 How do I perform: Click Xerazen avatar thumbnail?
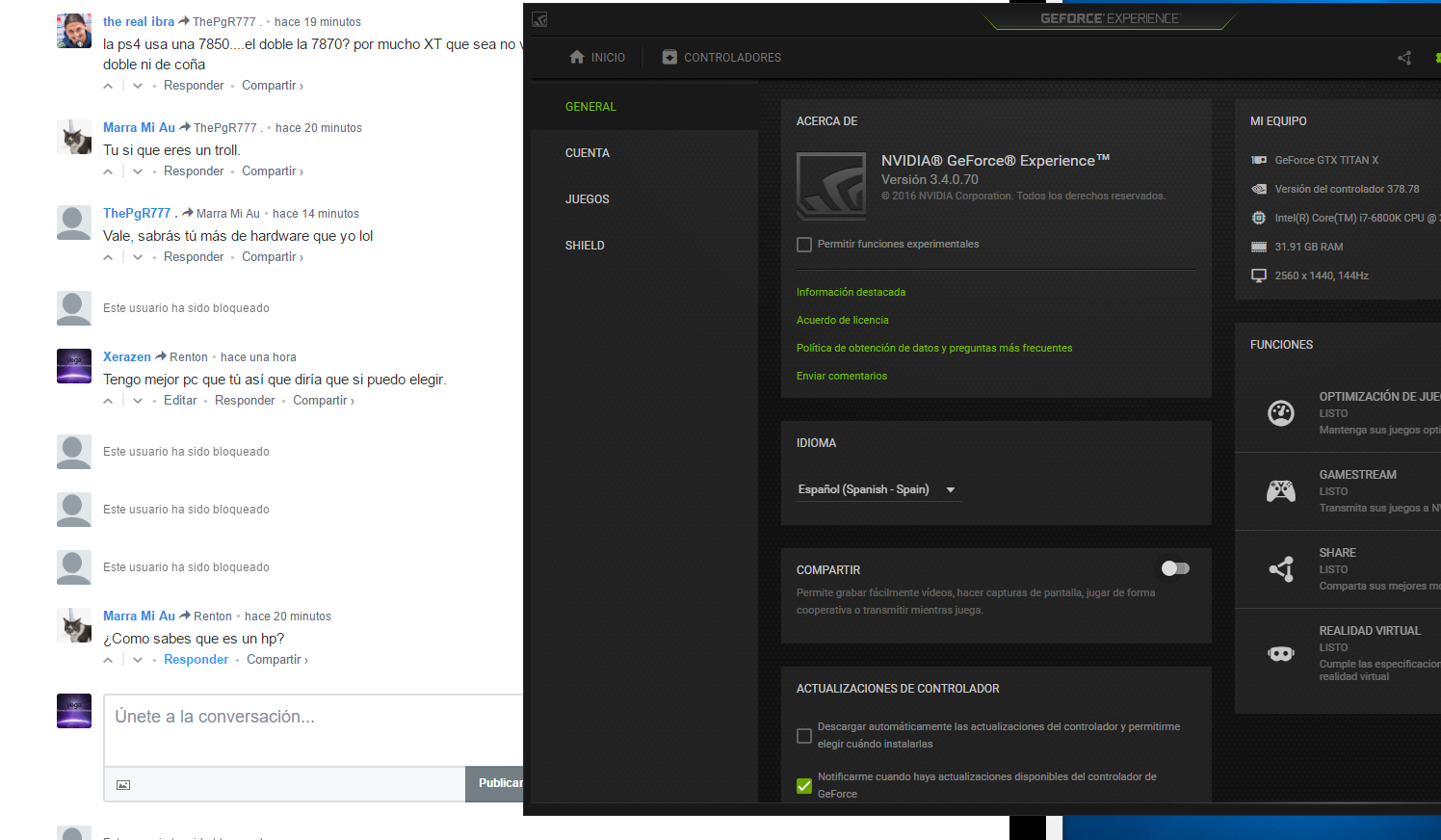click(74, 366)
